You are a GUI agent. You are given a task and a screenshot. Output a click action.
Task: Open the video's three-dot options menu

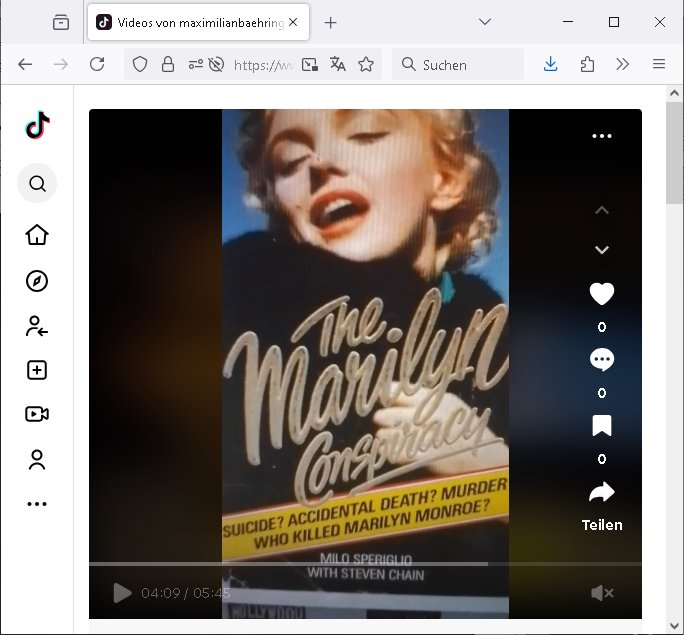pyautogui.click(x=602, y=136)
